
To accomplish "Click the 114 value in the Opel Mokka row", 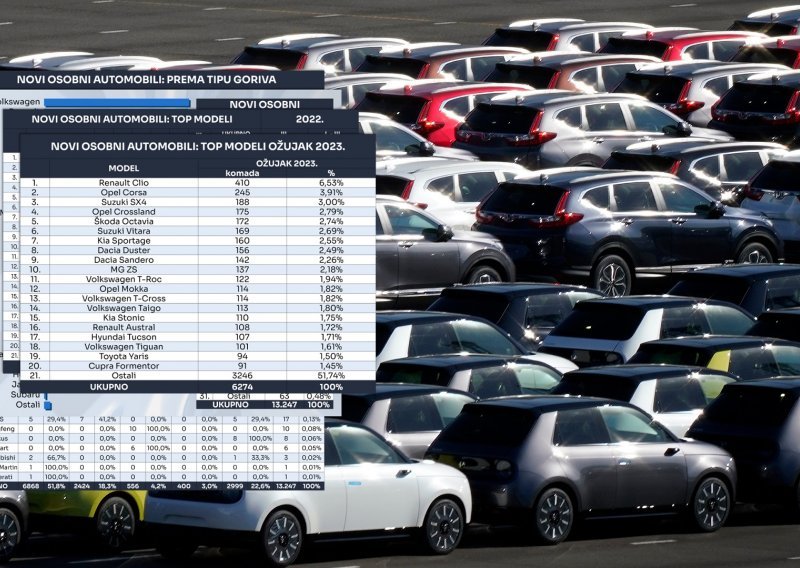I will point(242,289).
